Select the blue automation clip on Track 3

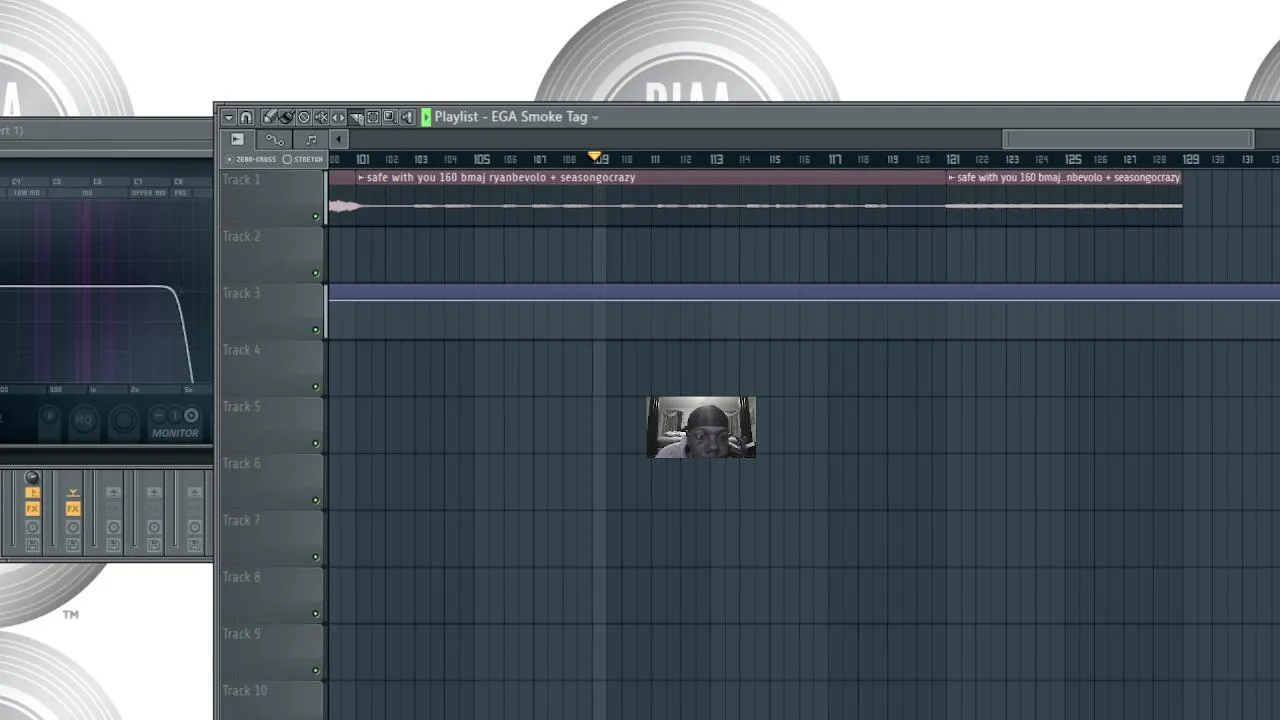click(x=804, y=292)
